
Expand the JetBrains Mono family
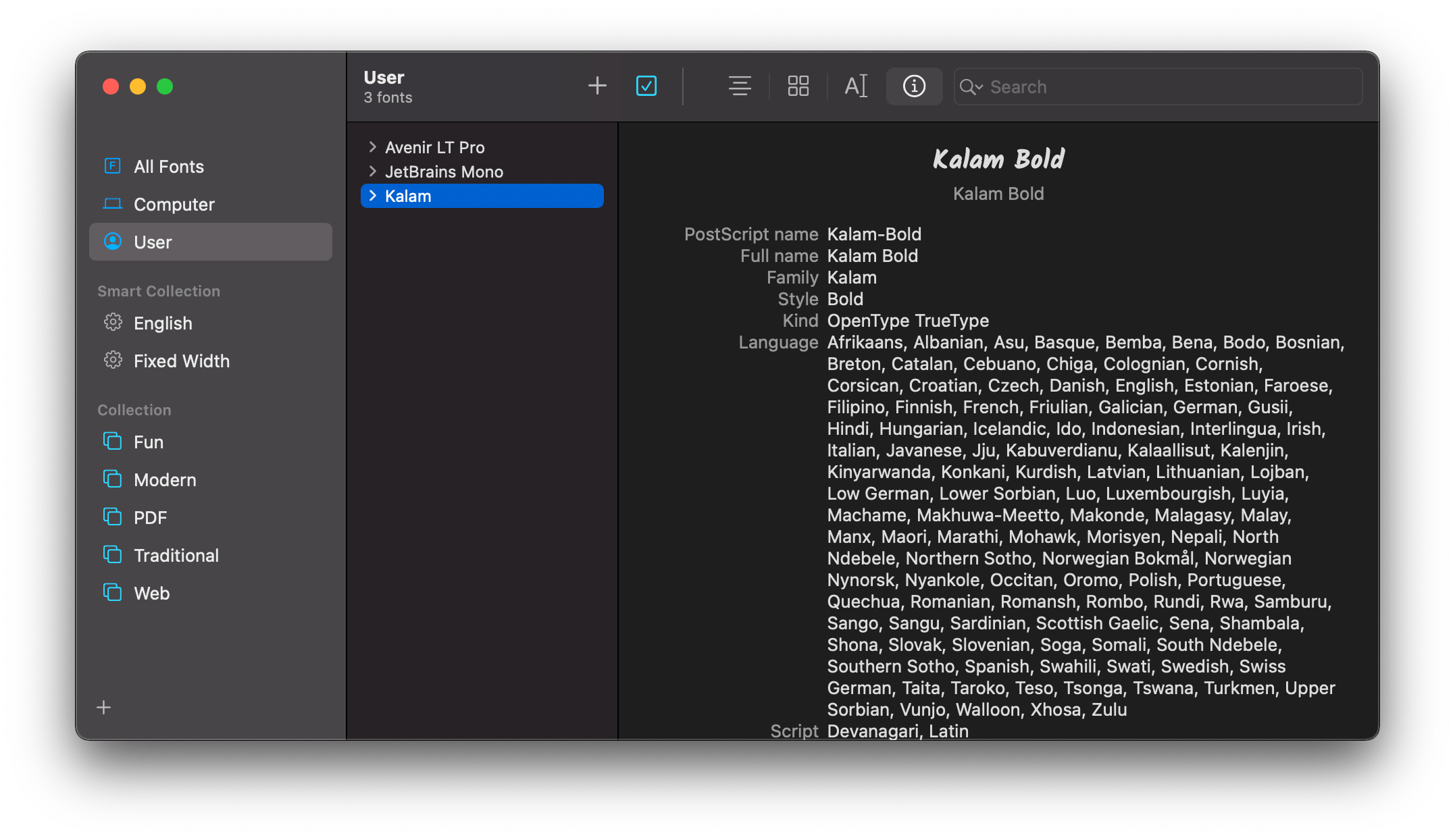(374, 171)
